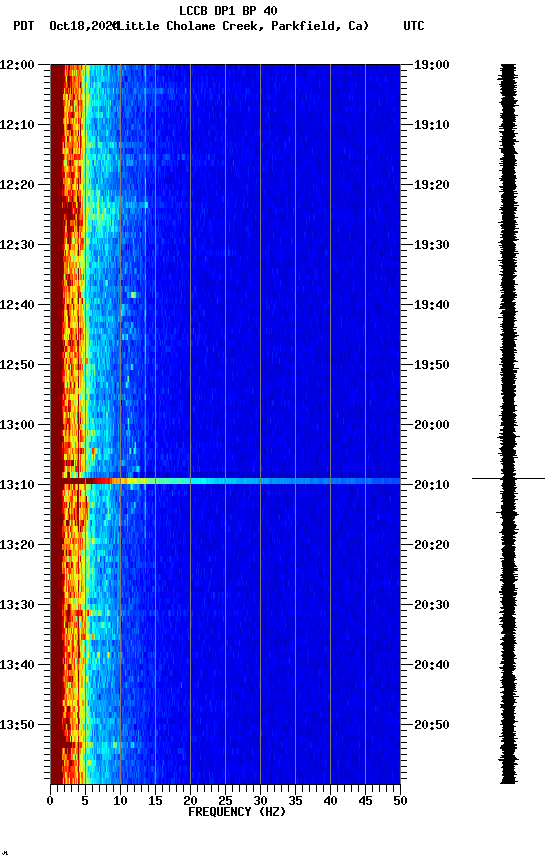The width and height of the screenshot is (552, 864).
Task: Click the 35 Hz frequency tick label
Action: [x=295, y=802]
